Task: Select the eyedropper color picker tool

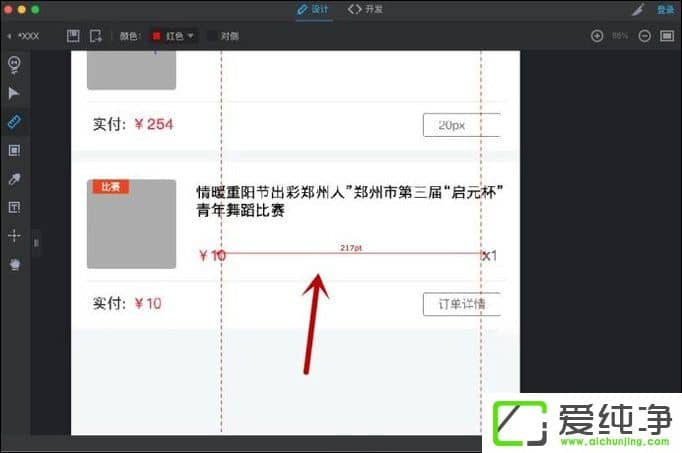Action: [14, 179]
